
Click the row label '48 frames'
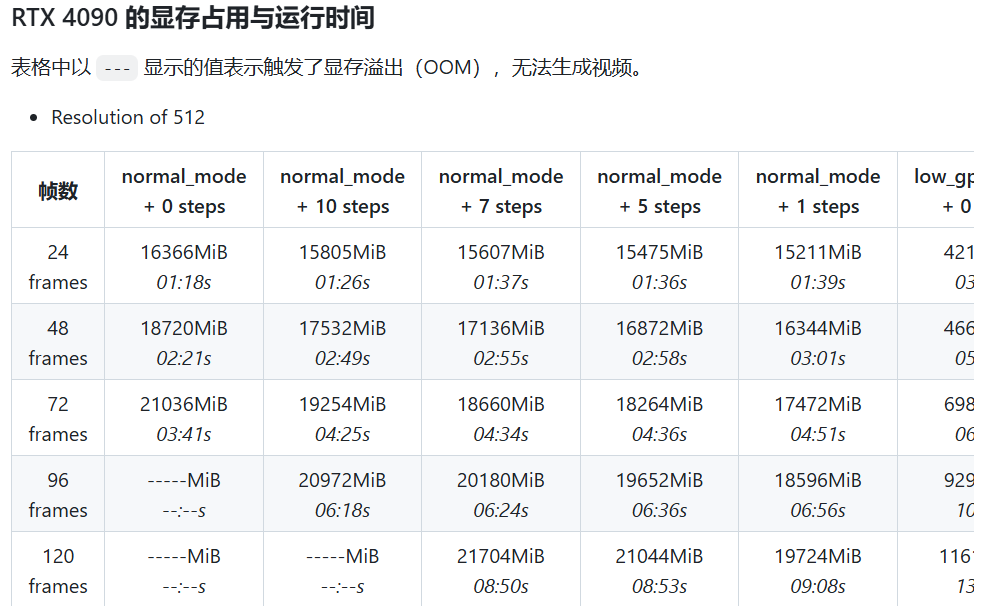click(x=58, y=342)
